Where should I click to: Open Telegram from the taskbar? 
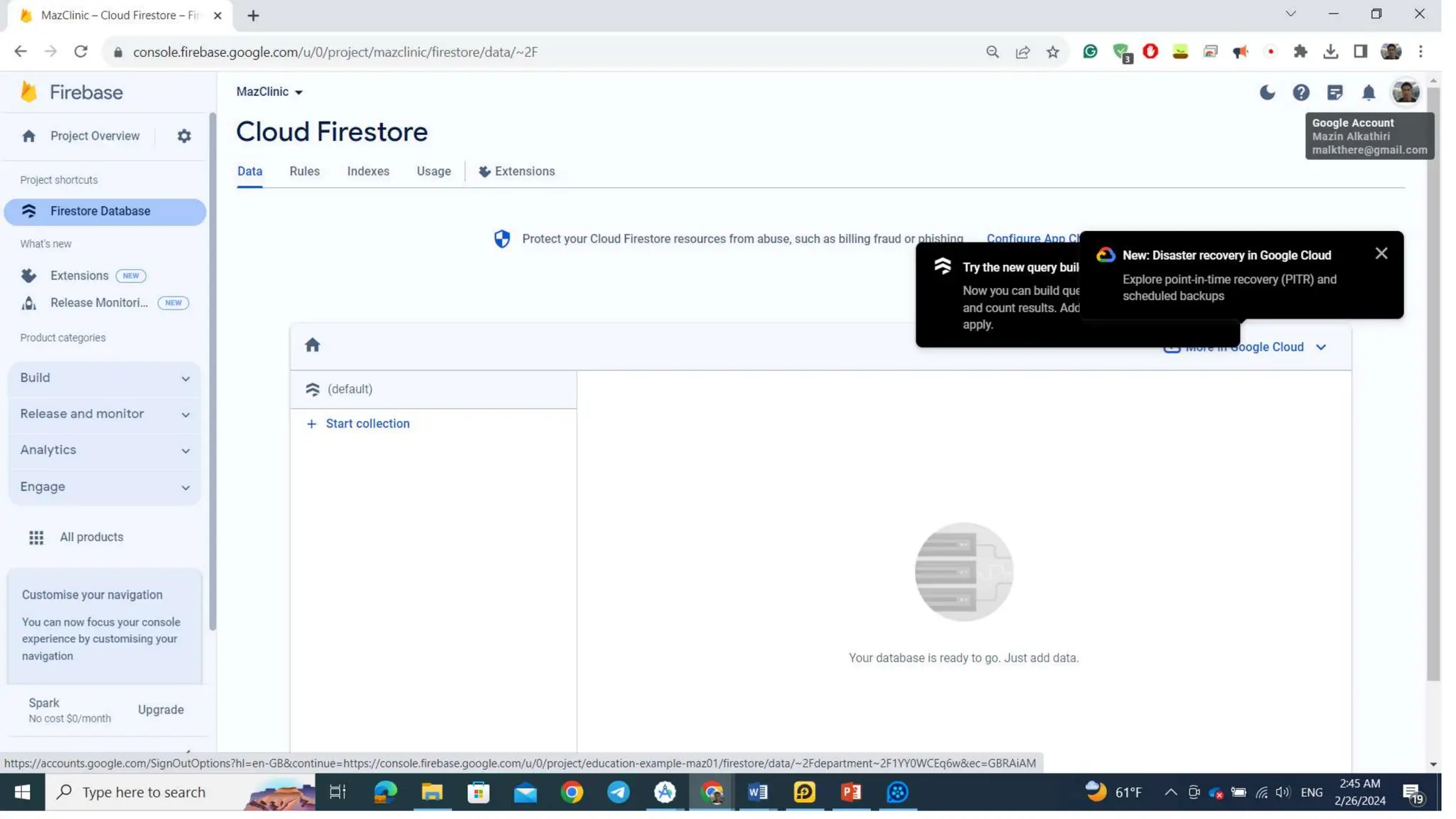pos(618,792)
